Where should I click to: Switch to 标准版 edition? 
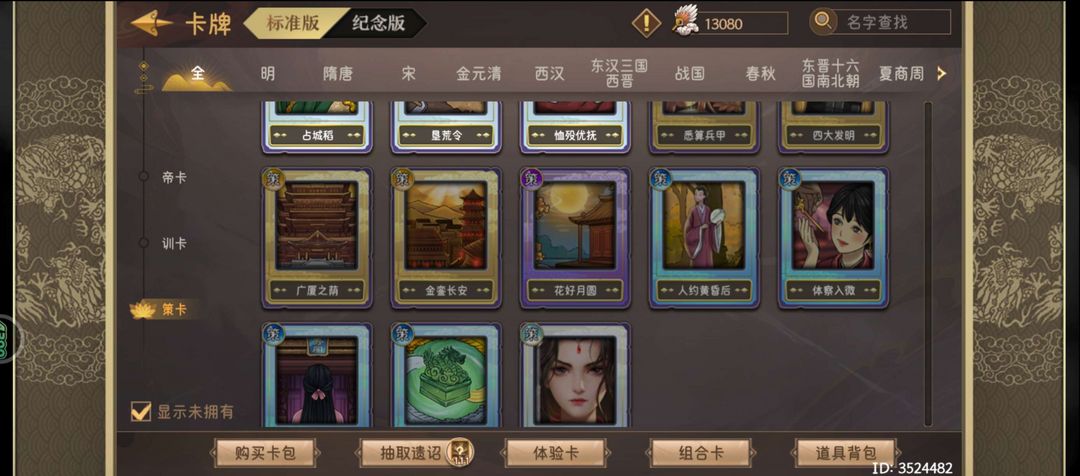pos(293,23)
